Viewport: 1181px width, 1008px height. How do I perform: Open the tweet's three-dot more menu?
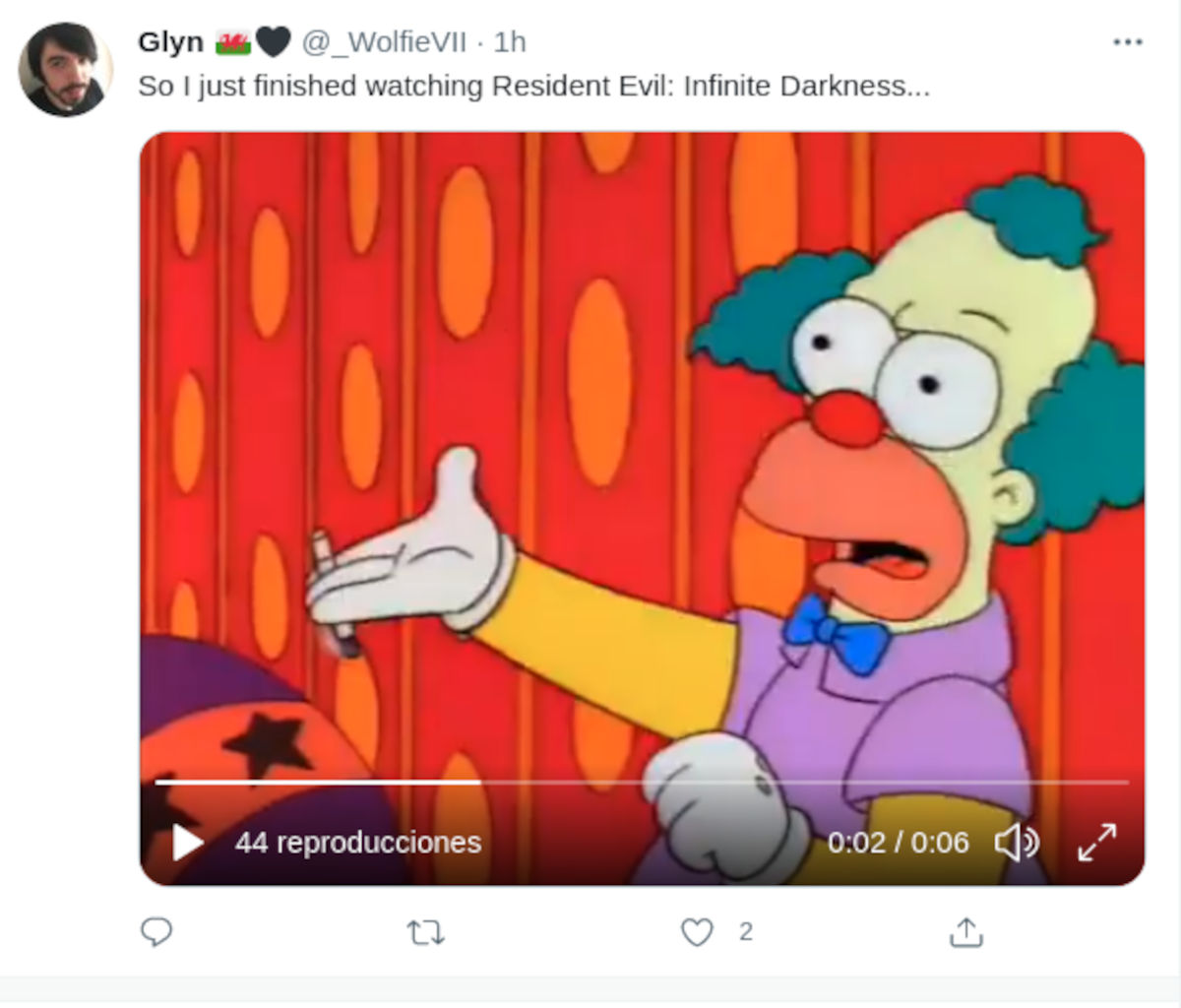[1127, 42]
